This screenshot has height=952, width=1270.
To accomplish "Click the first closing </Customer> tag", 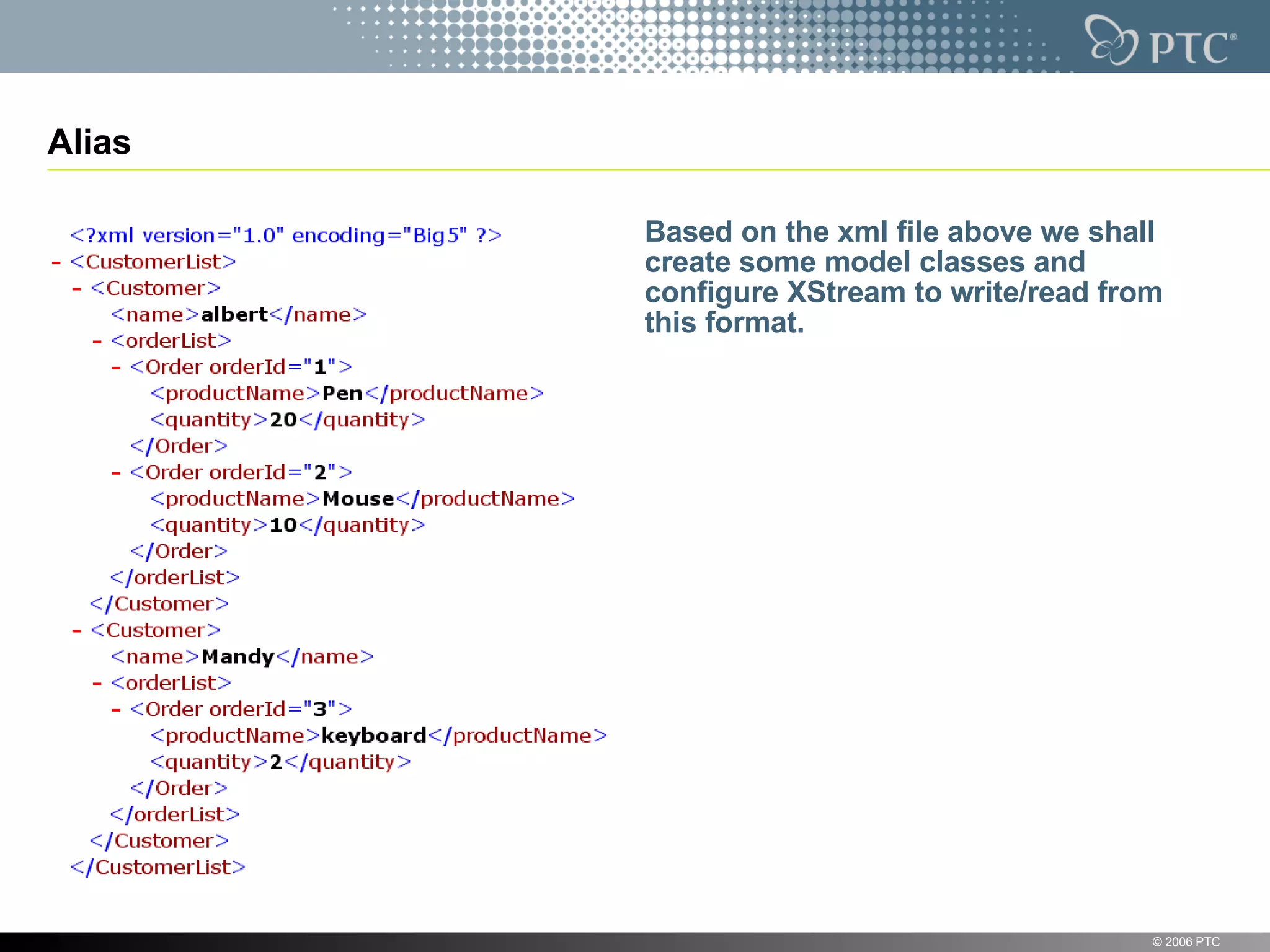I will [159, 604].
